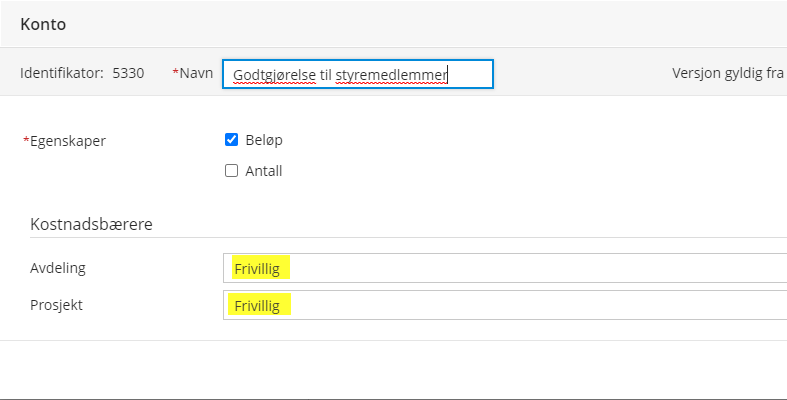Click the Prosjekt row label
The width and height of the screenshot is (787, 400).
tap(56, 305)
